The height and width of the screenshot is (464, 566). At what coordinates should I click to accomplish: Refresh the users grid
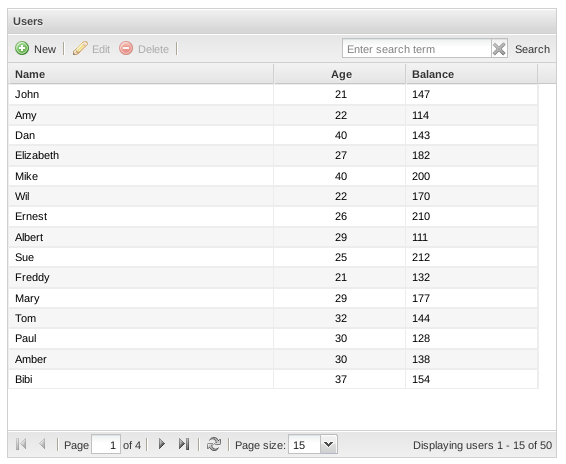(x=214, y=444)
